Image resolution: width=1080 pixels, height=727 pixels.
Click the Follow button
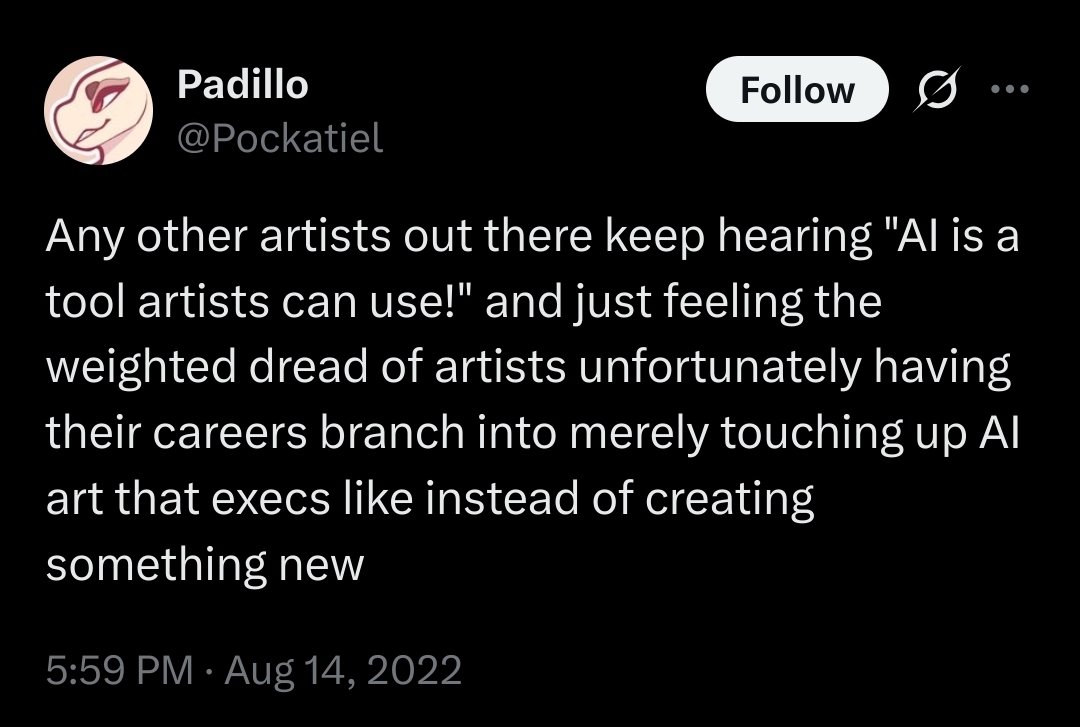[796, 90]
